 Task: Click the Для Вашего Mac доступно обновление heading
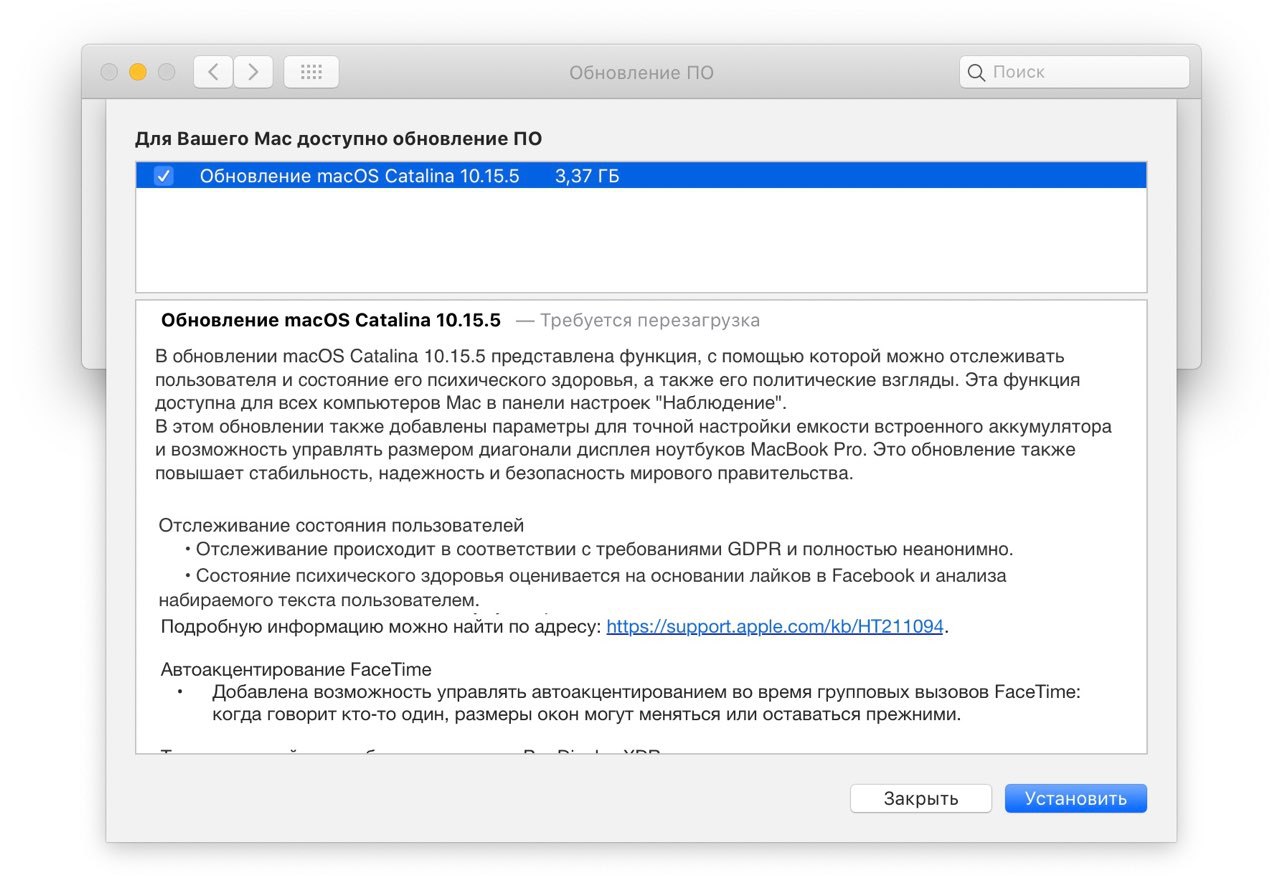click(338, 139)
